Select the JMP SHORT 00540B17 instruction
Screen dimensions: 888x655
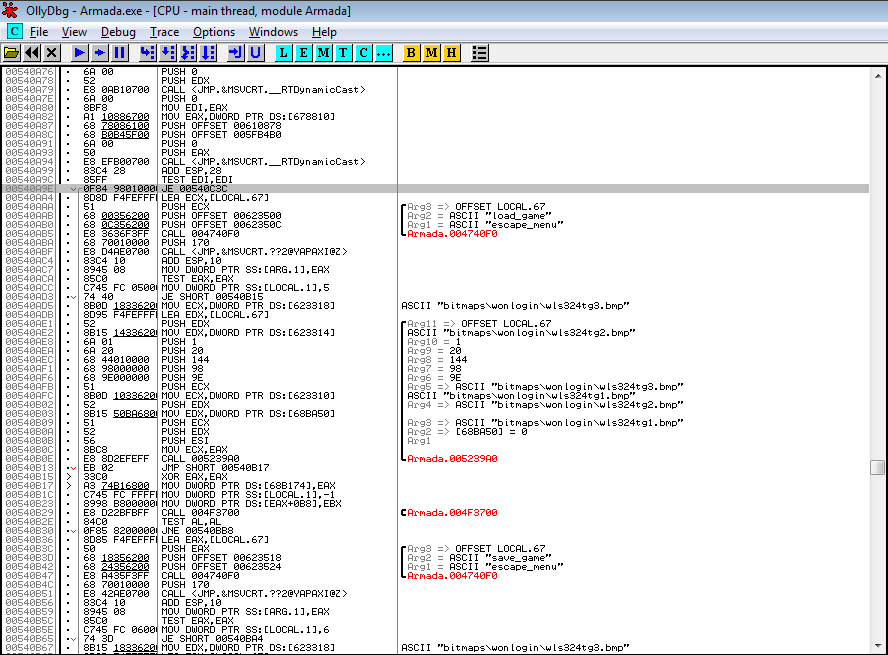(215, 468)
